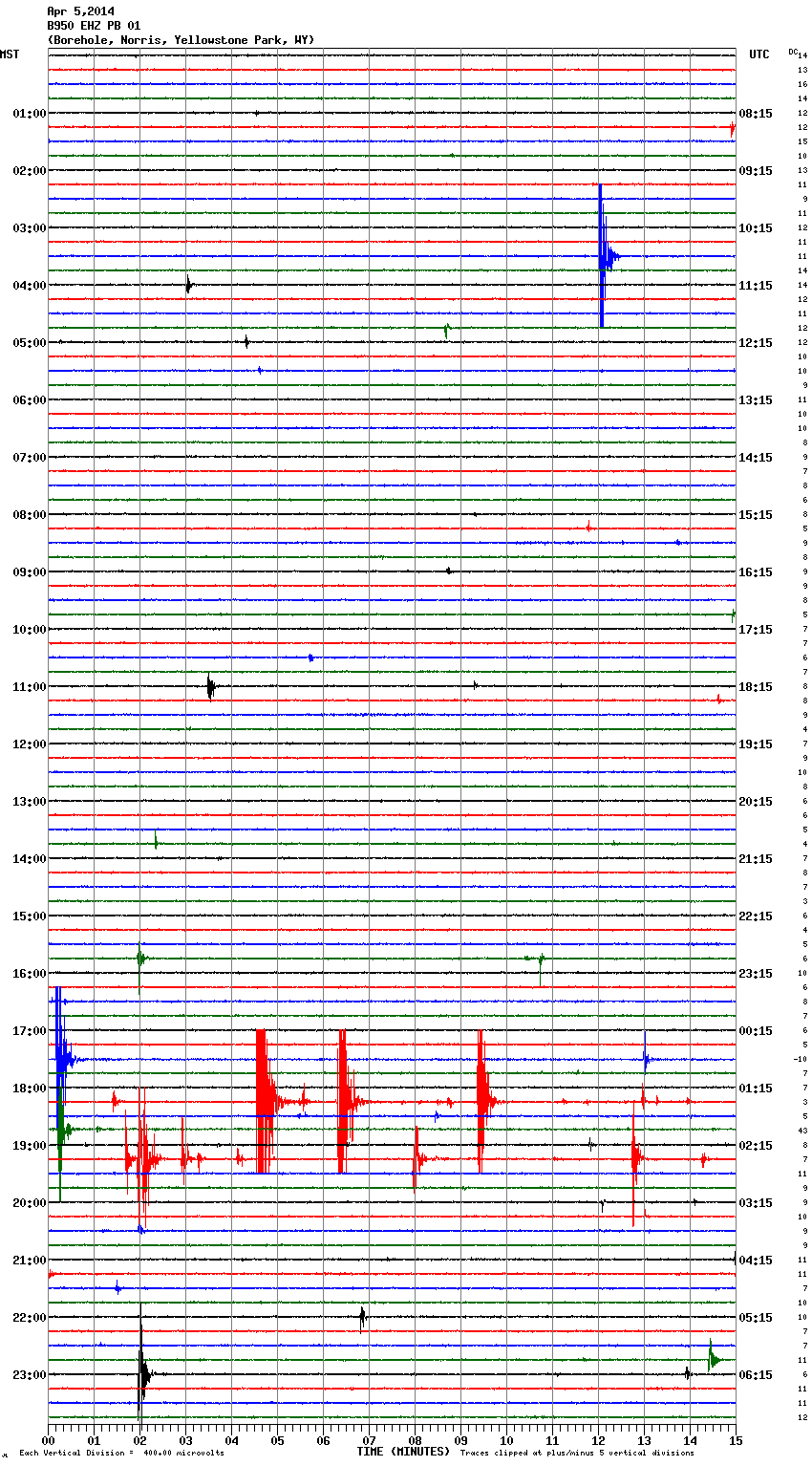Click the "18:15" UTC time label
Screen dimensions: 812x1466
(x=756, y=687)
